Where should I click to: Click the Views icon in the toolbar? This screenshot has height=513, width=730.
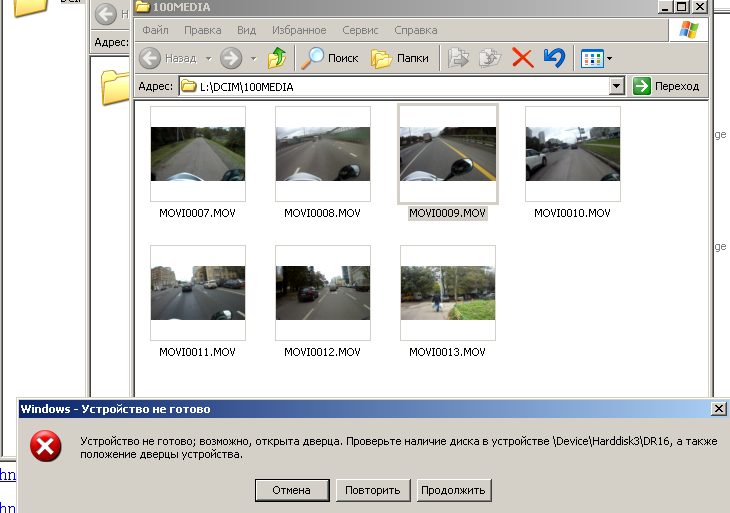pyautogui.click(x=592, y=58)
